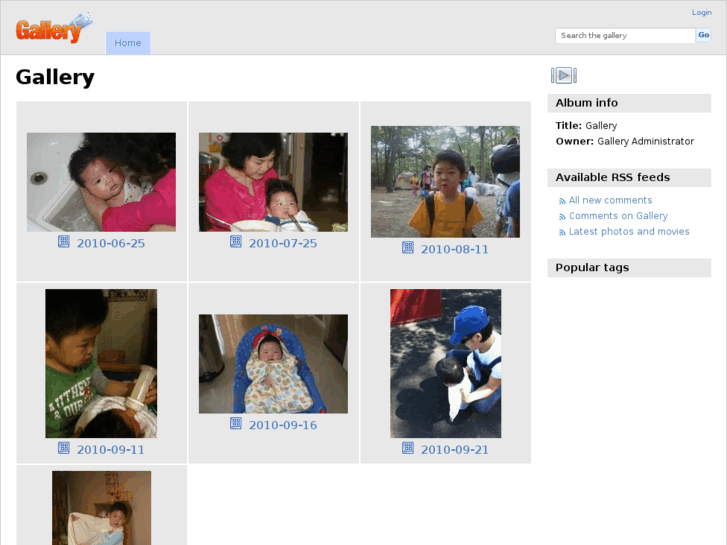The image size is (727, 545).
Task: Open baby bath thumbnail for 2010-06-25
Action: [101, 182]
